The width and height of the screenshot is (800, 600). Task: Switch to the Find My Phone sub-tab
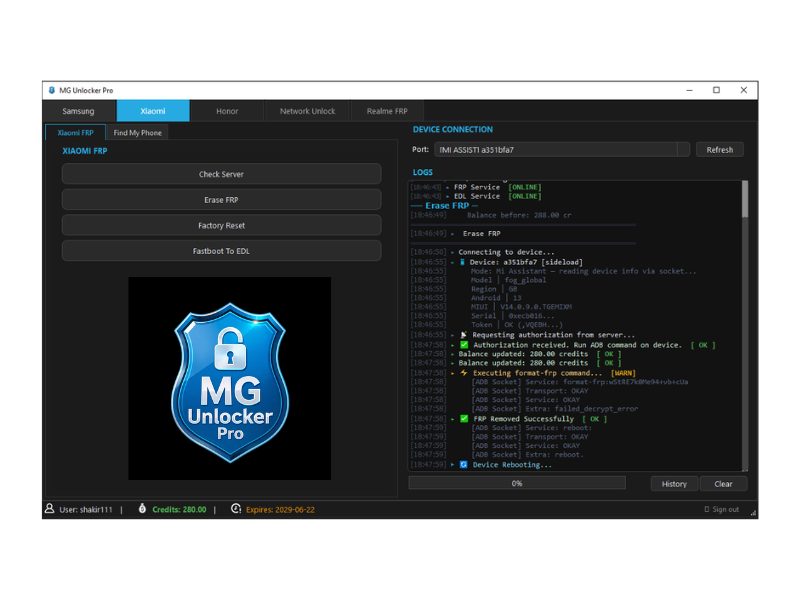tap(137, 133)
